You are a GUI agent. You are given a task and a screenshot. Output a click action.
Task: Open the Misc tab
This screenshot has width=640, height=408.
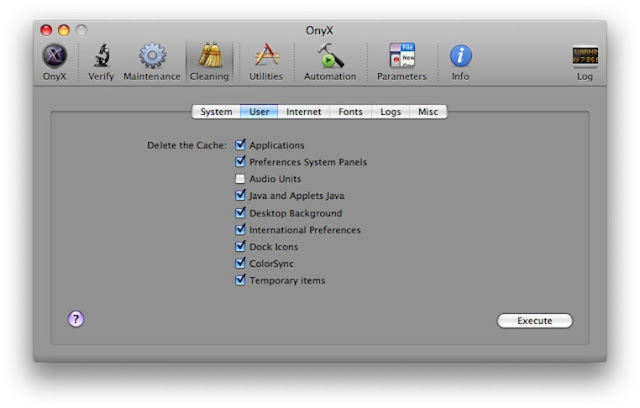pos(428,112)
